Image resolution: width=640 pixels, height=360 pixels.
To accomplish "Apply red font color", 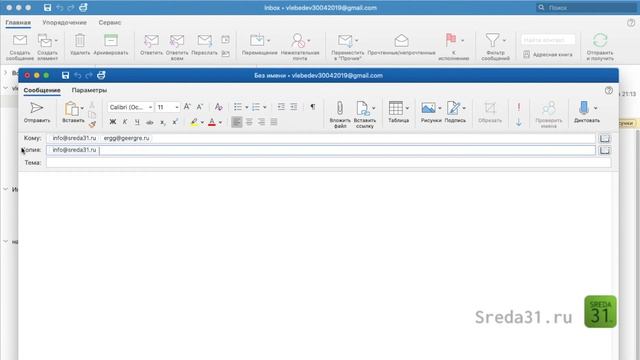I will coord(212,122).
